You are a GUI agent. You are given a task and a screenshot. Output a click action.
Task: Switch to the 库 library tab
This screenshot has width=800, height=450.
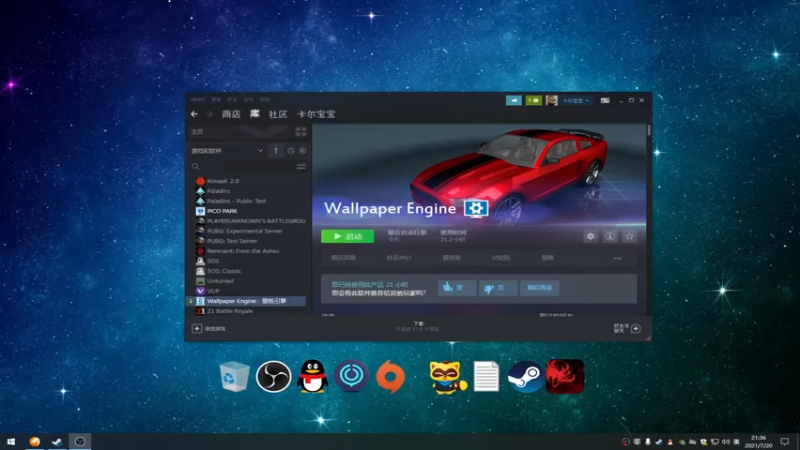tap(255, 114)
